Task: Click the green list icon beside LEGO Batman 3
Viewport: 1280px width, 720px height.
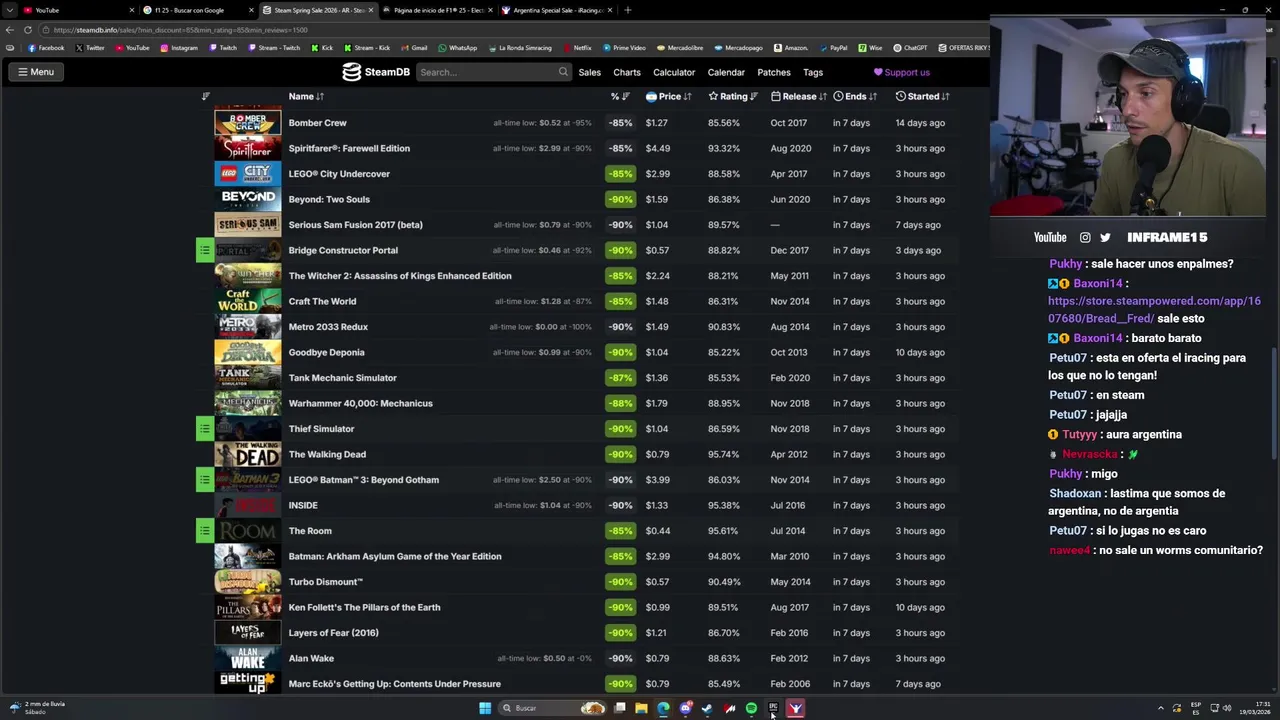Action: [205, 480]
